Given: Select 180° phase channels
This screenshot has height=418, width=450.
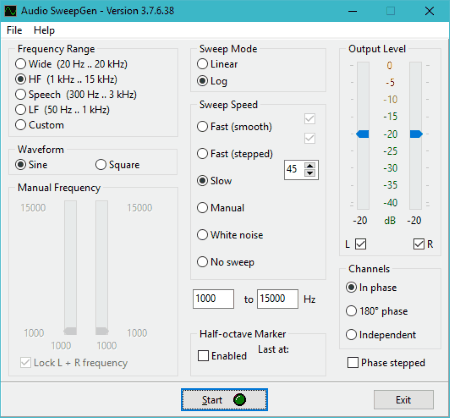Looking at the screenshot, I should click(377, 311).
